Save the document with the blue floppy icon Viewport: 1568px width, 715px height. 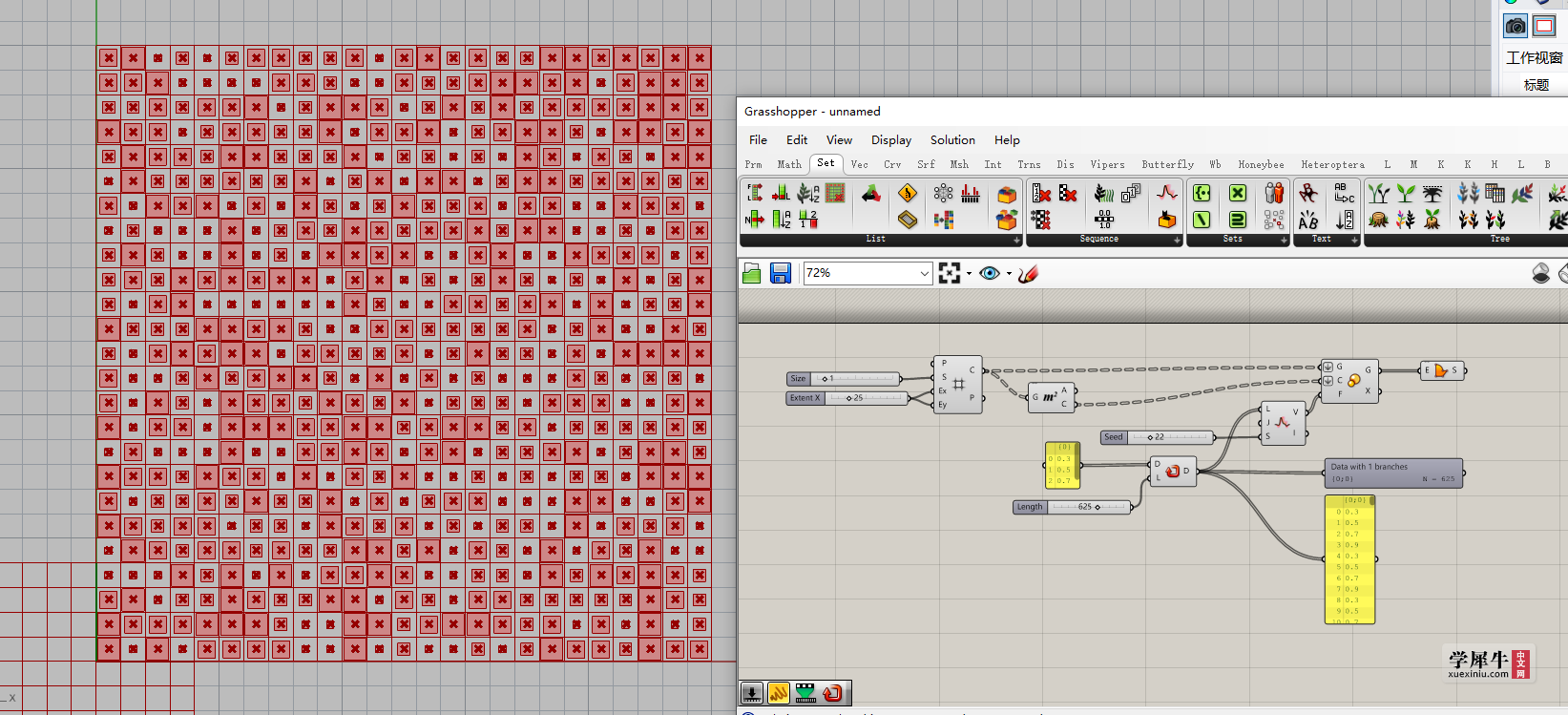pyautogui.click(x=781, y=274)
